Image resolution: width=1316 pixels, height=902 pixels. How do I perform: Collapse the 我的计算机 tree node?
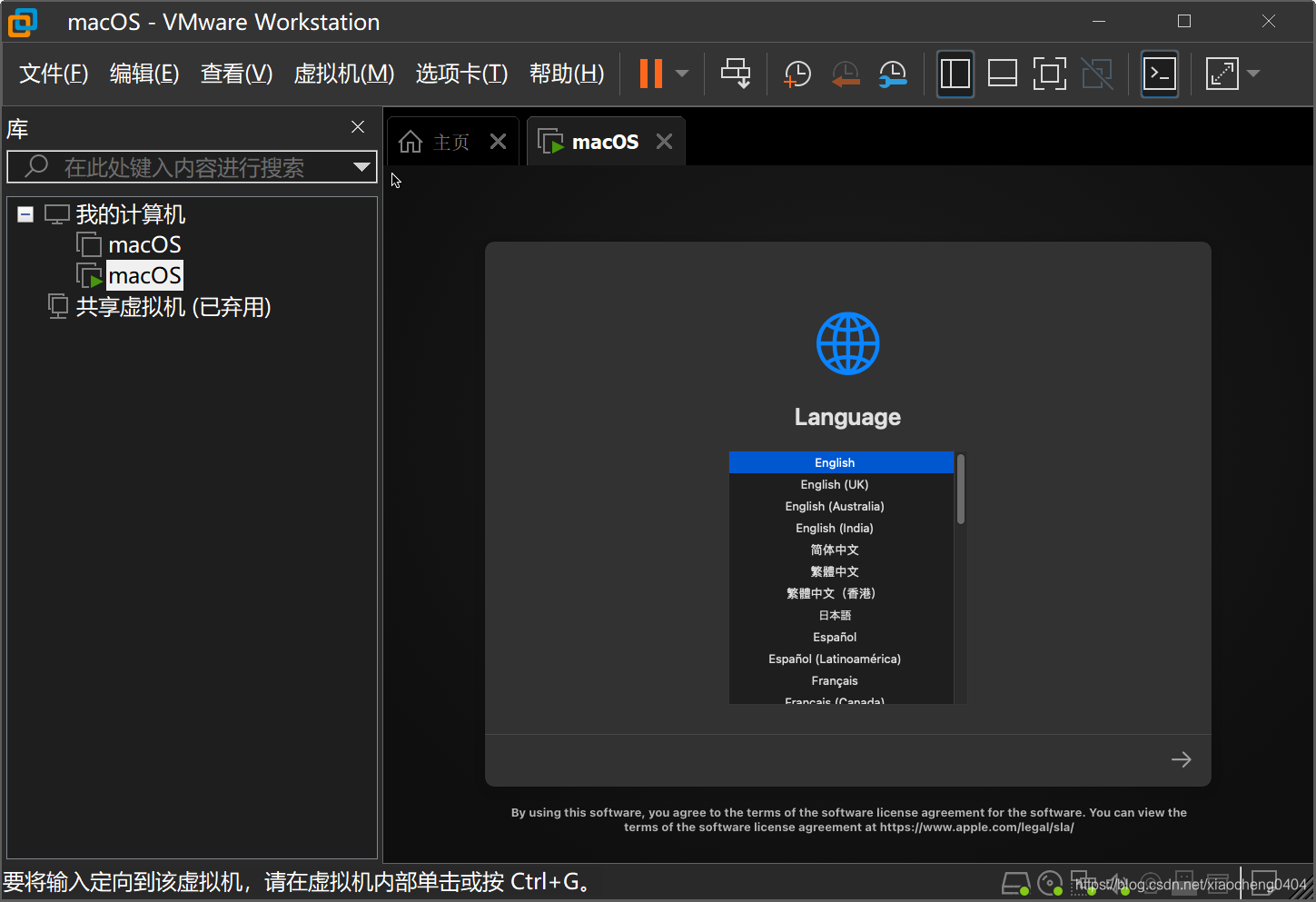(x=25, y=214)
